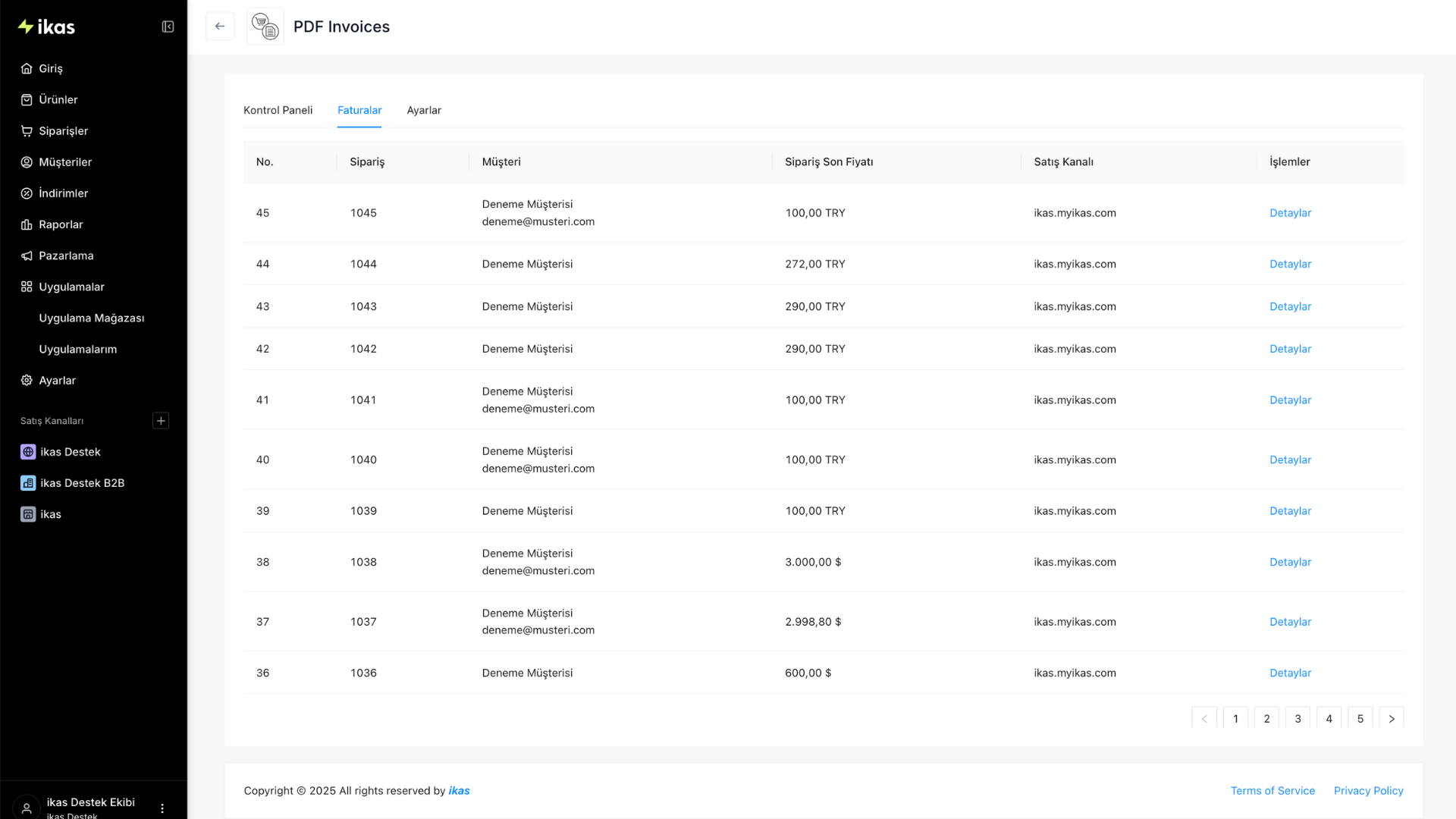
Task: Click the user avatar icon
Action: point(27,808)
